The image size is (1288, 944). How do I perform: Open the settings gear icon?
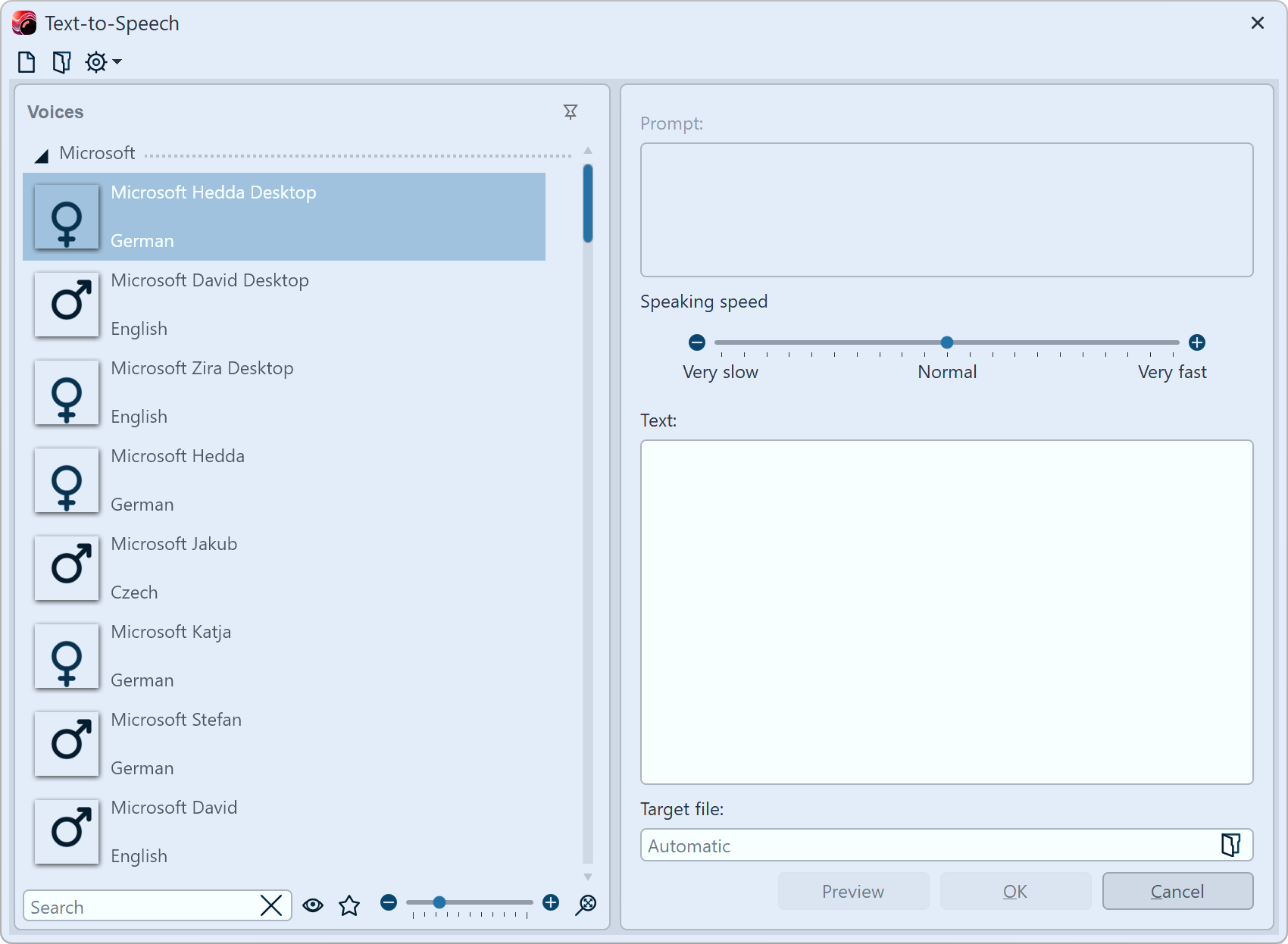pos(95,61)
